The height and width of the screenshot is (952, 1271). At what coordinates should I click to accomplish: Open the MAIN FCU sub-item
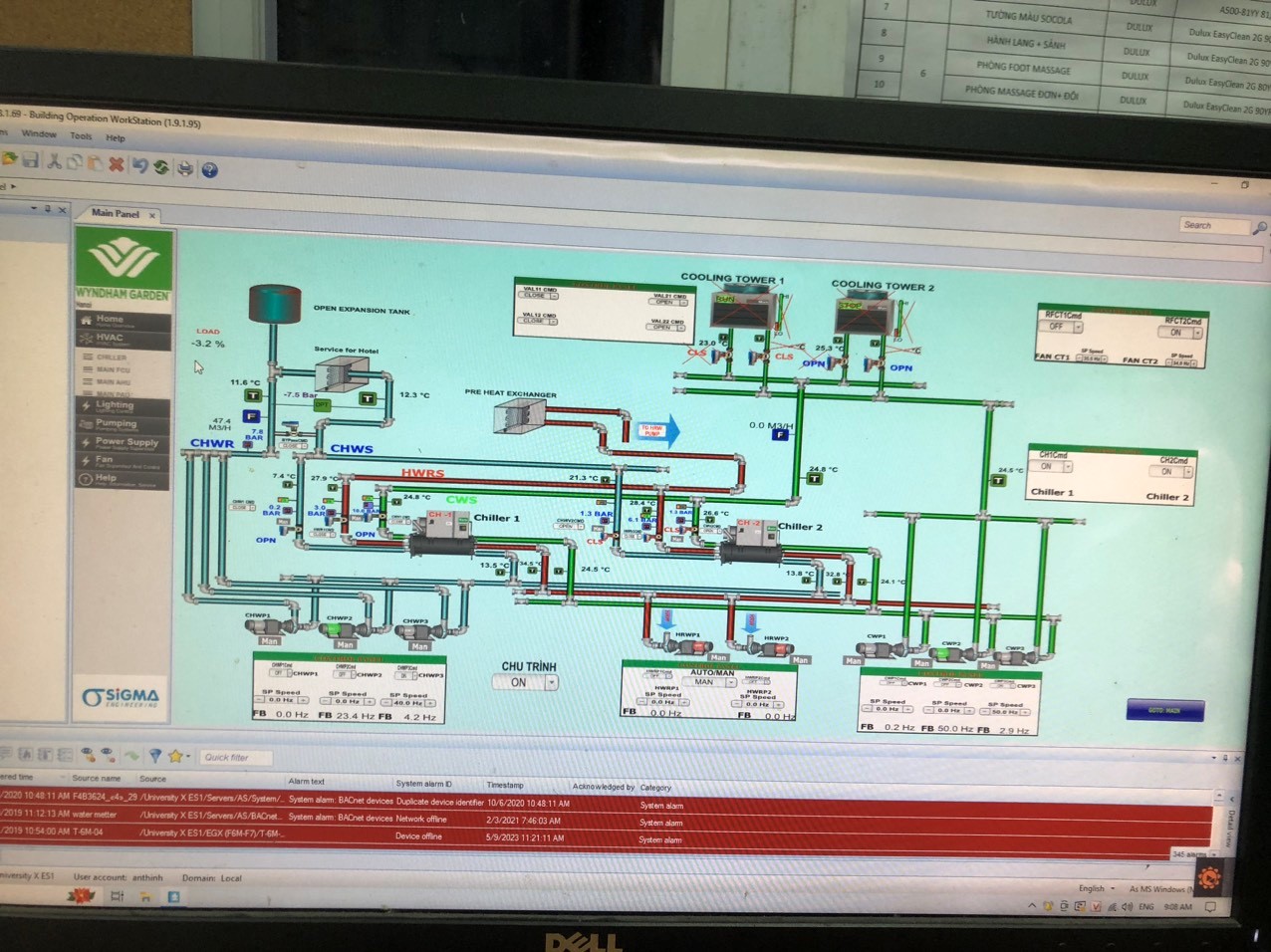click(x=113, y=369)
